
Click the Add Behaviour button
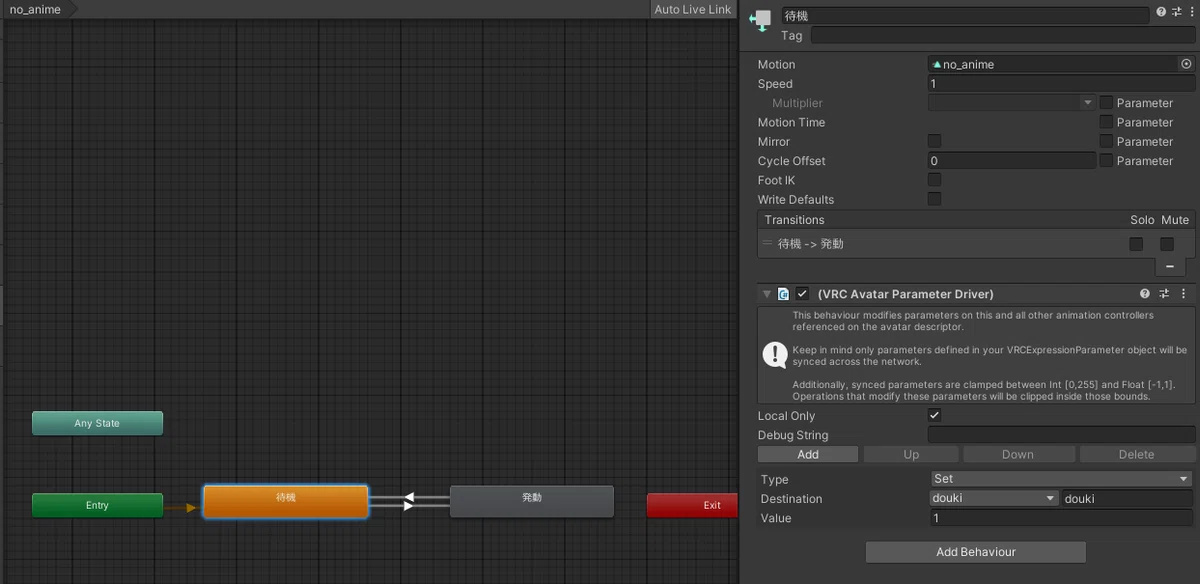coord(976,552)
